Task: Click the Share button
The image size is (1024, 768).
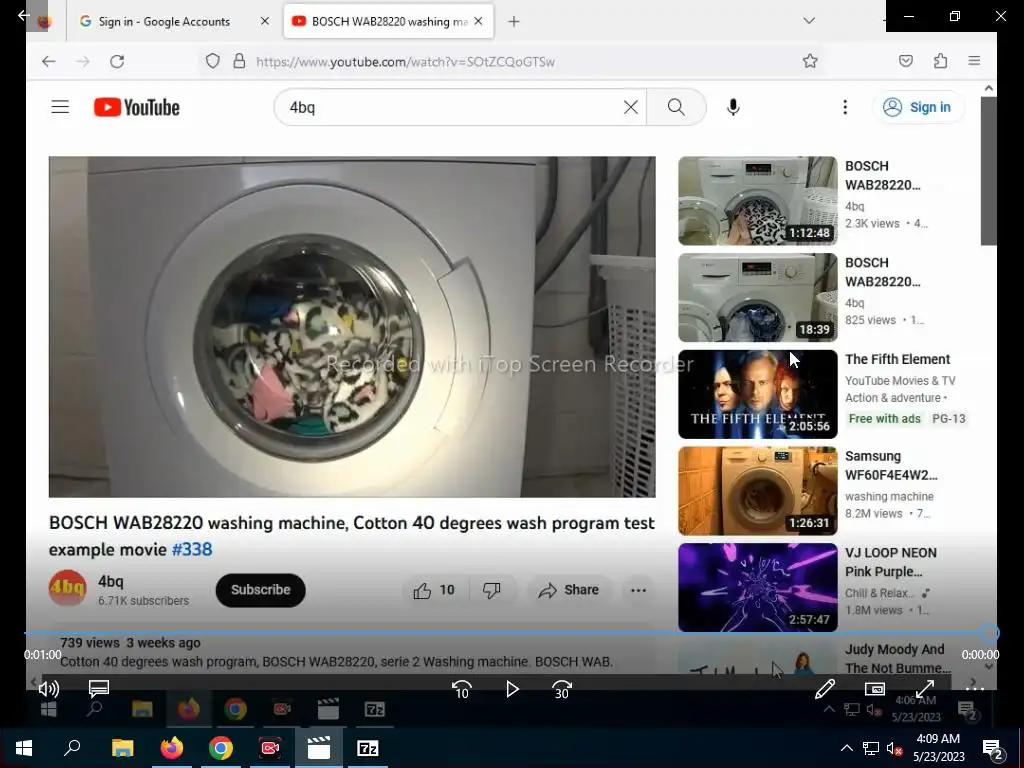Action: [x=568, y=590]
